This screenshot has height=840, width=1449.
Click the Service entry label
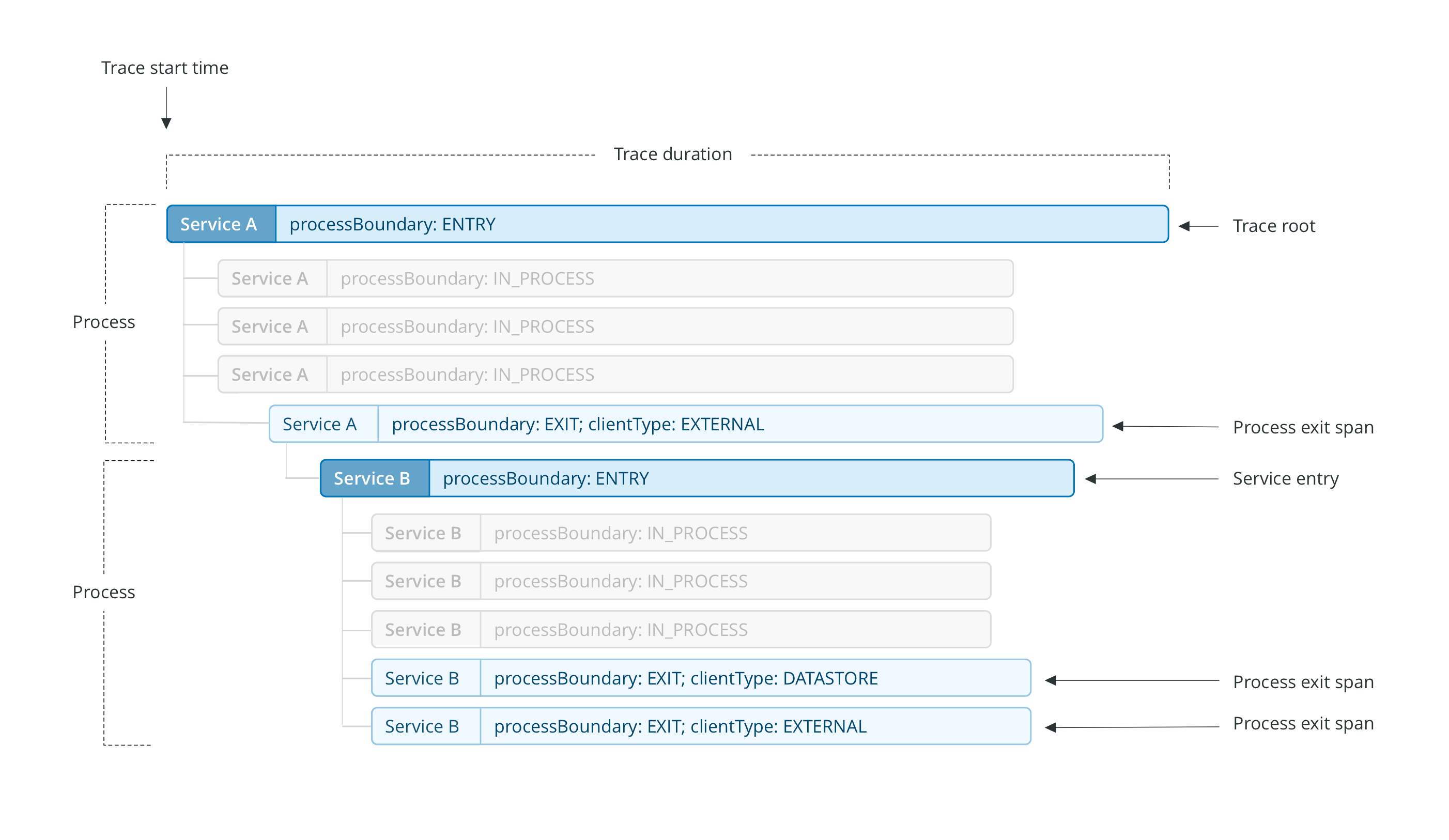click(x=1285, y=478)
